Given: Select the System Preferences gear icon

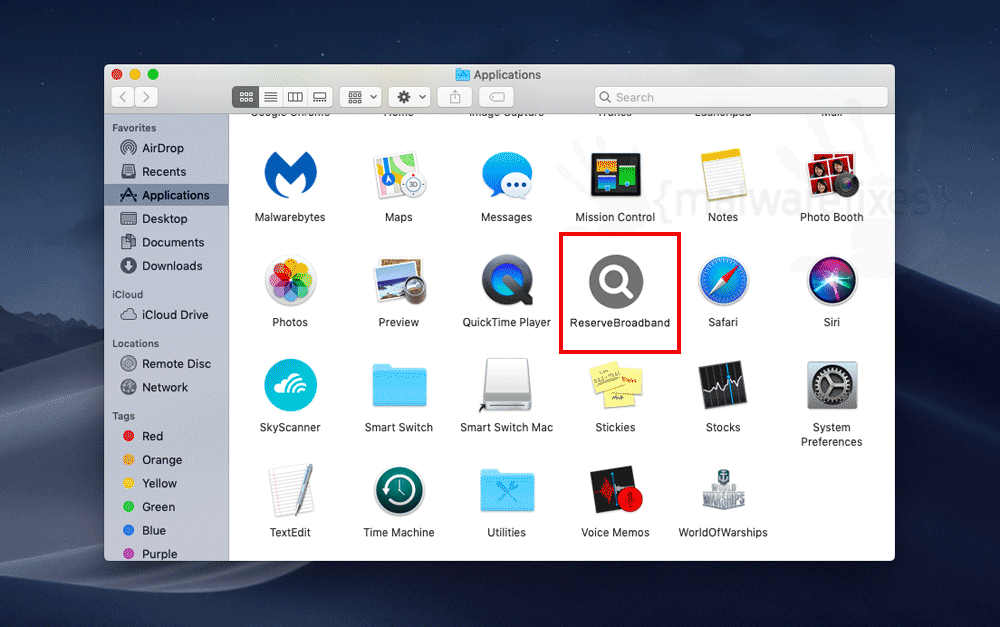Looking at the screenshot, I should coord(832,385).
